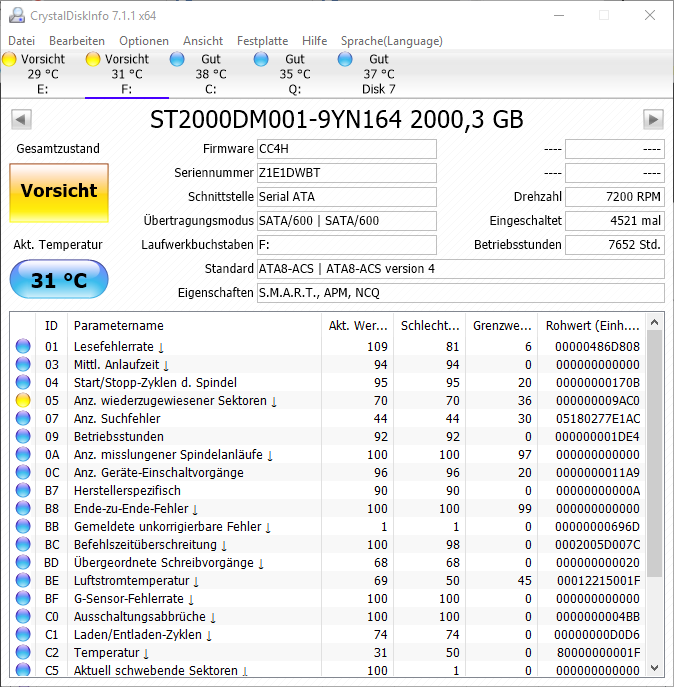Click the Parametername column header
The height and width of the screenshot is (687, 674).
pyautogui.click(x=195, y=326)
